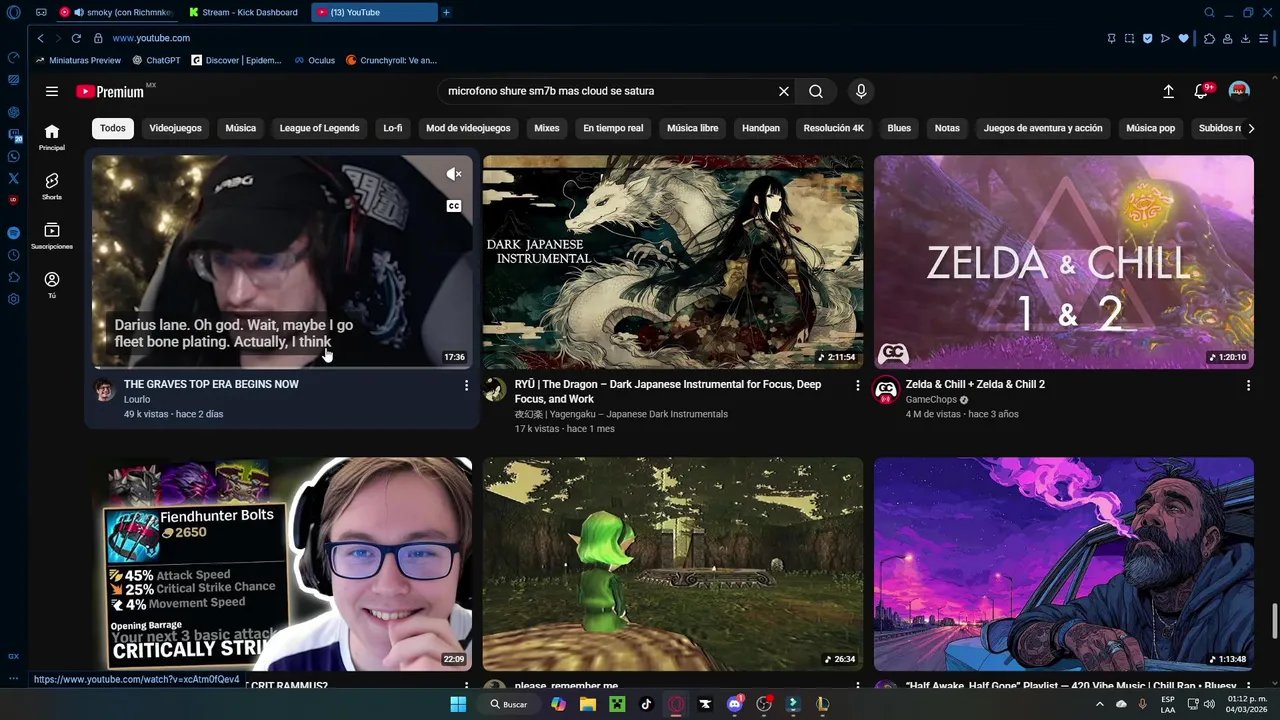Open the purple smoking man playlist thumbnail
Screen dimensions: 1280x720
pyautogui.click(x=1064, y=564)
